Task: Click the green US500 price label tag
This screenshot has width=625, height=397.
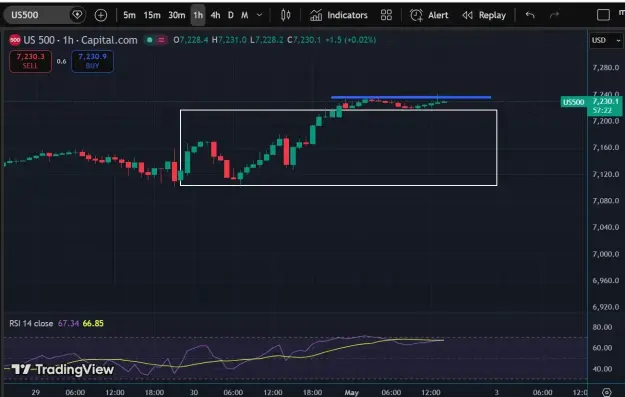Action: 573,102
